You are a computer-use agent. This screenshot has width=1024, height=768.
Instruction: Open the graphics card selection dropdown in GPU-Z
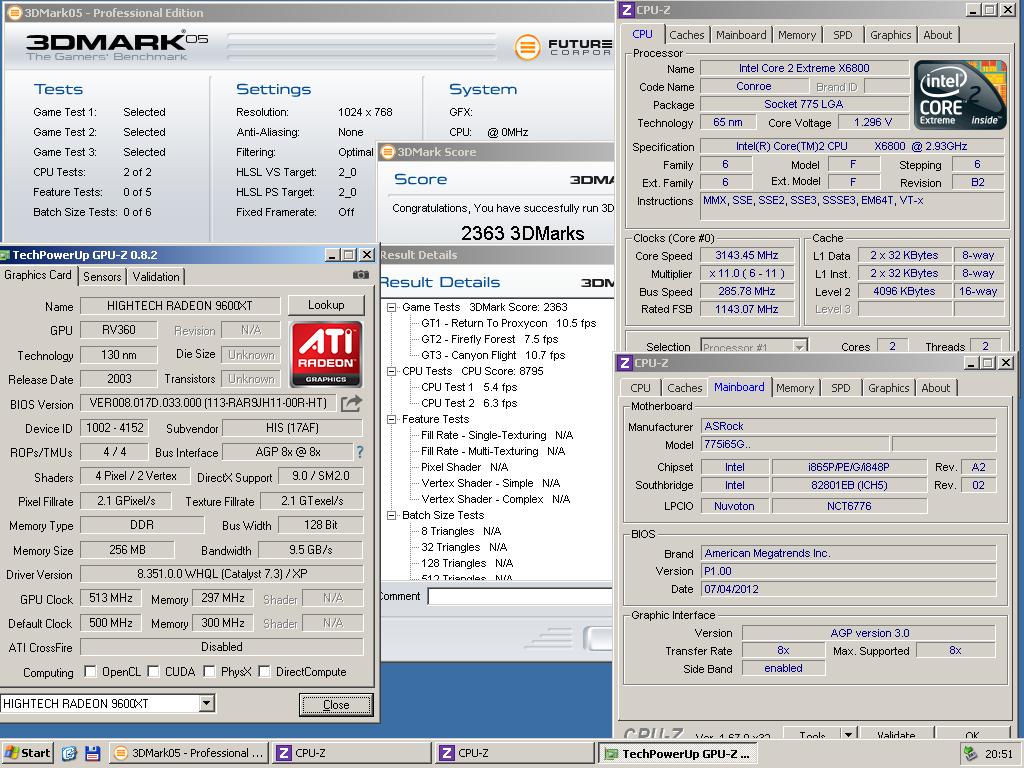point(206,703)
